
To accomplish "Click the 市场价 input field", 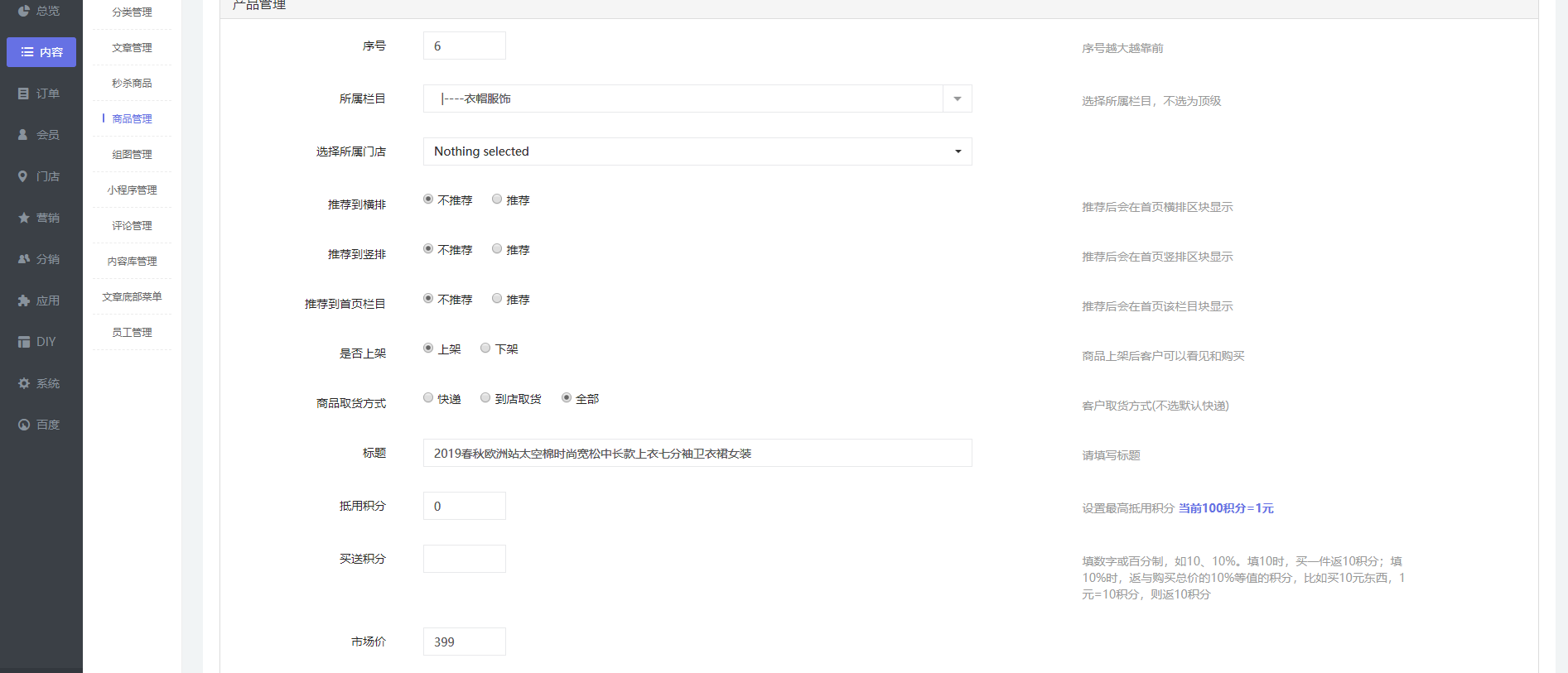I will [465, 642].
